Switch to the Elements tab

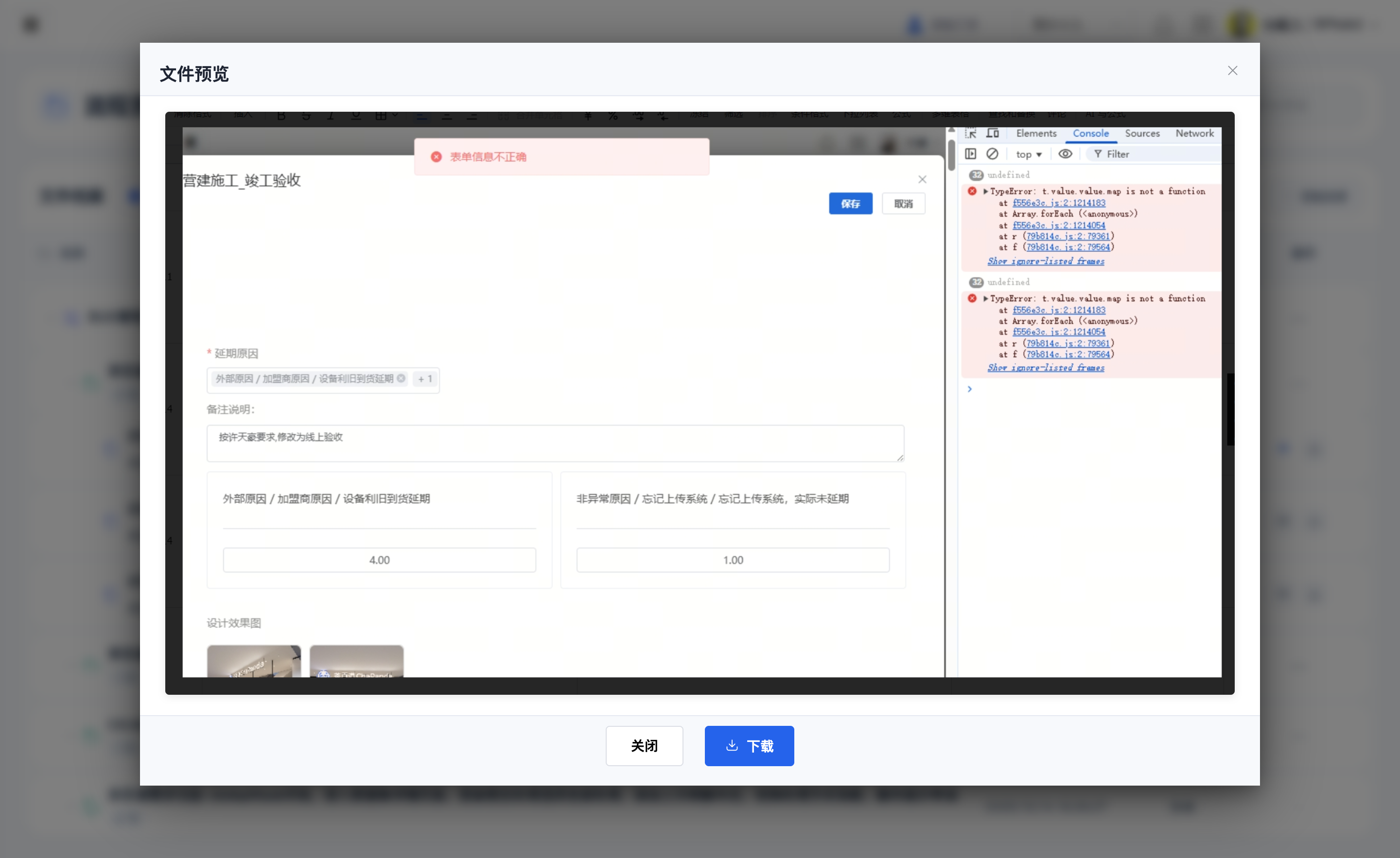tap(1036, 133)
